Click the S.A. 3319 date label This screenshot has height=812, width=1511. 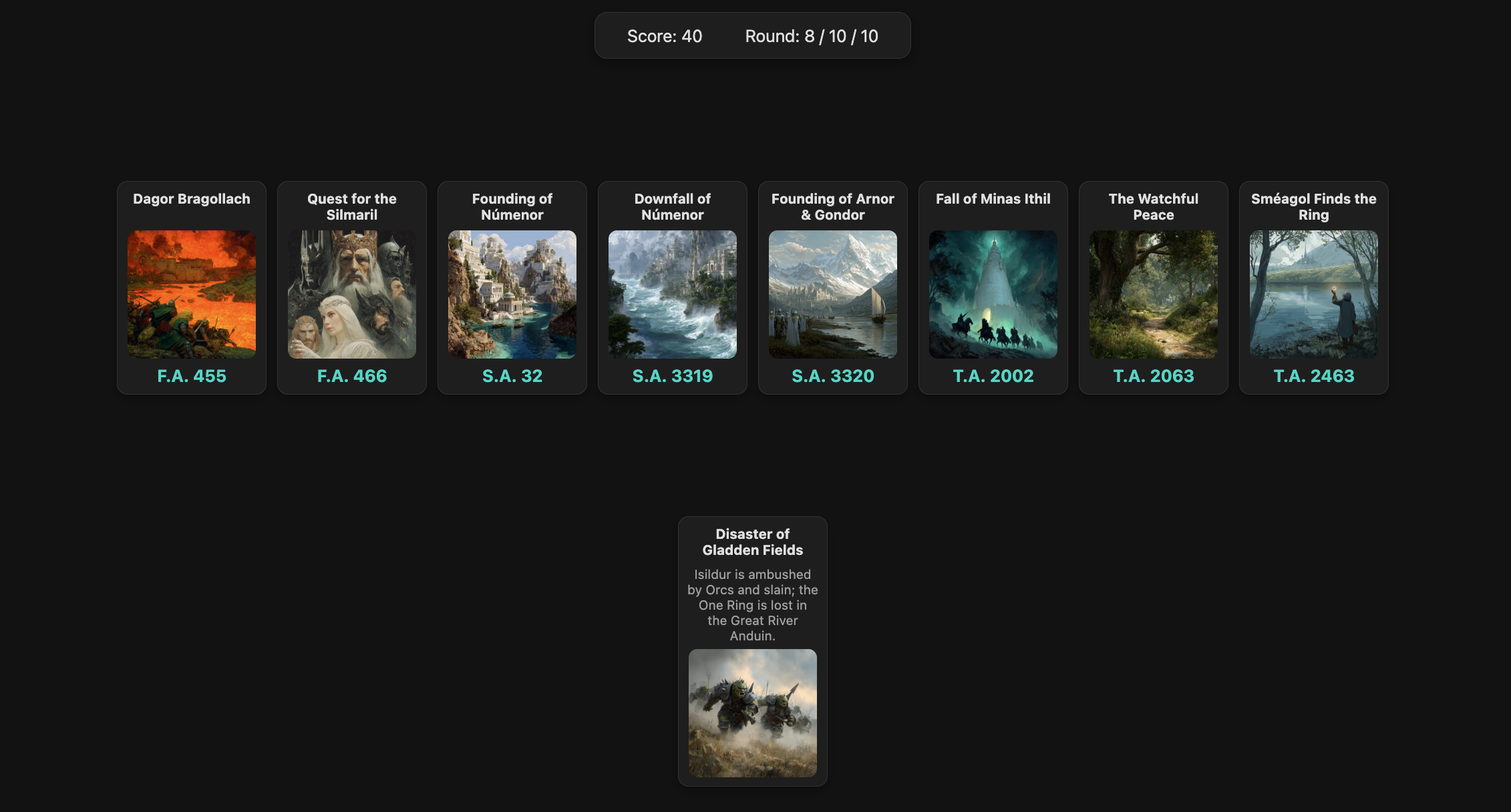tap(673, 376)
